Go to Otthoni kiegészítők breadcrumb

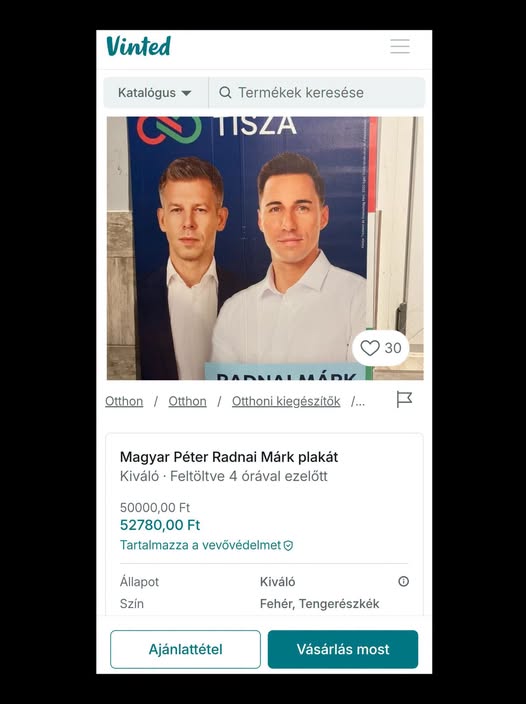point(286,401)
